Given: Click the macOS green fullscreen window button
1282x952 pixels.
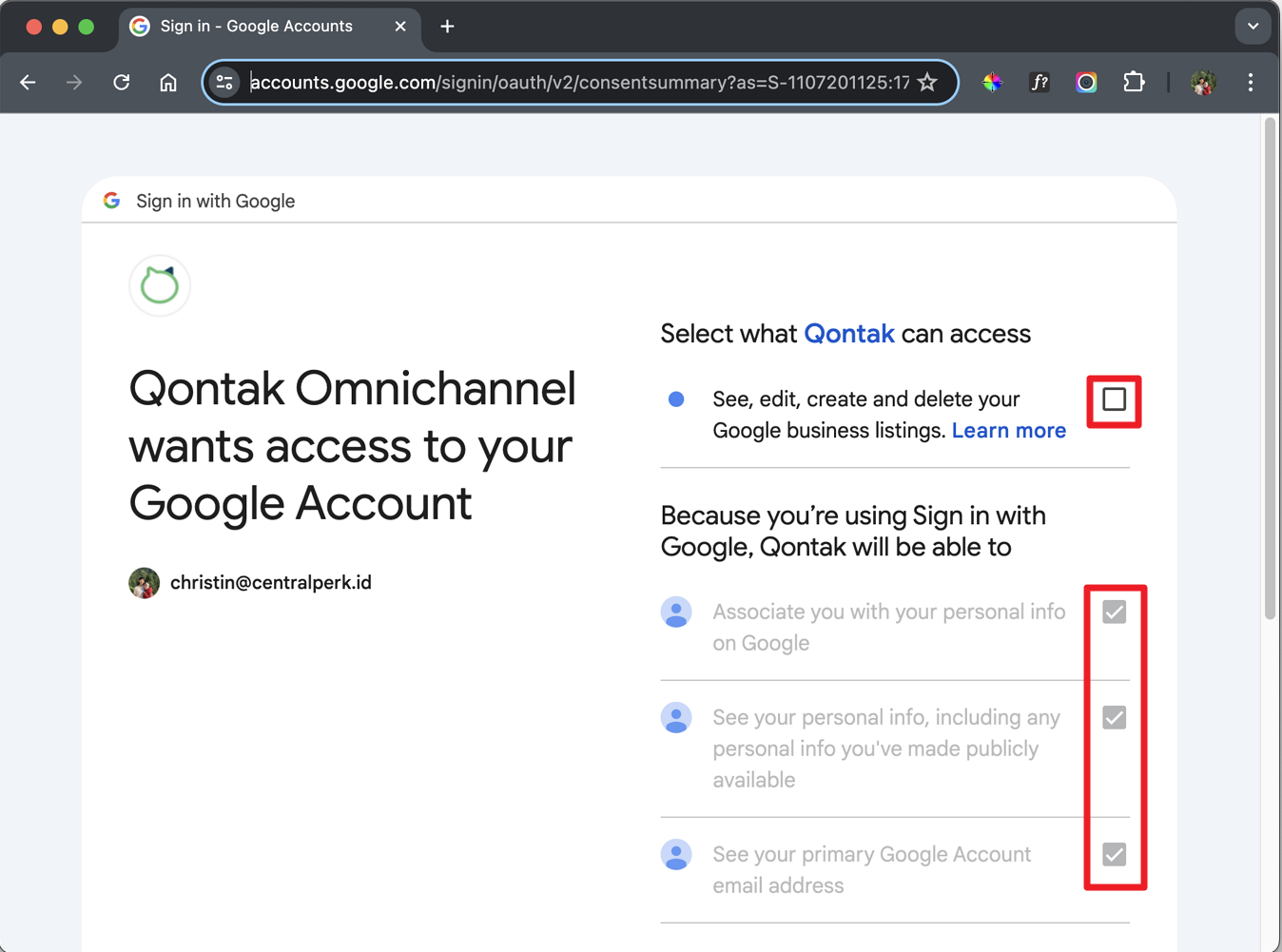Looking at the screenshot, I should (x=87, y=27).
